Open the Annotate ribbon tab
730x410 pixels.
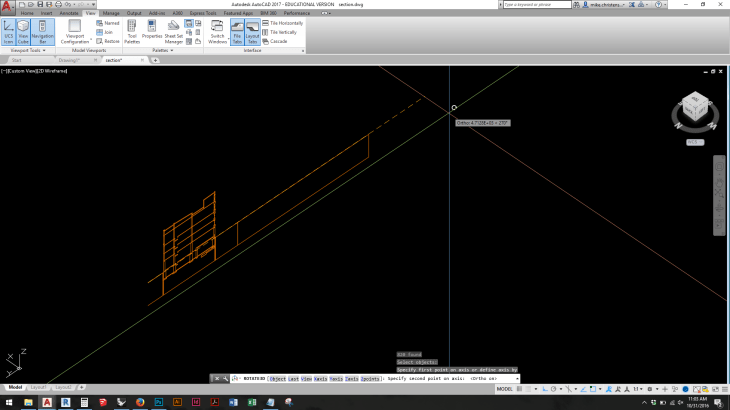69,13
